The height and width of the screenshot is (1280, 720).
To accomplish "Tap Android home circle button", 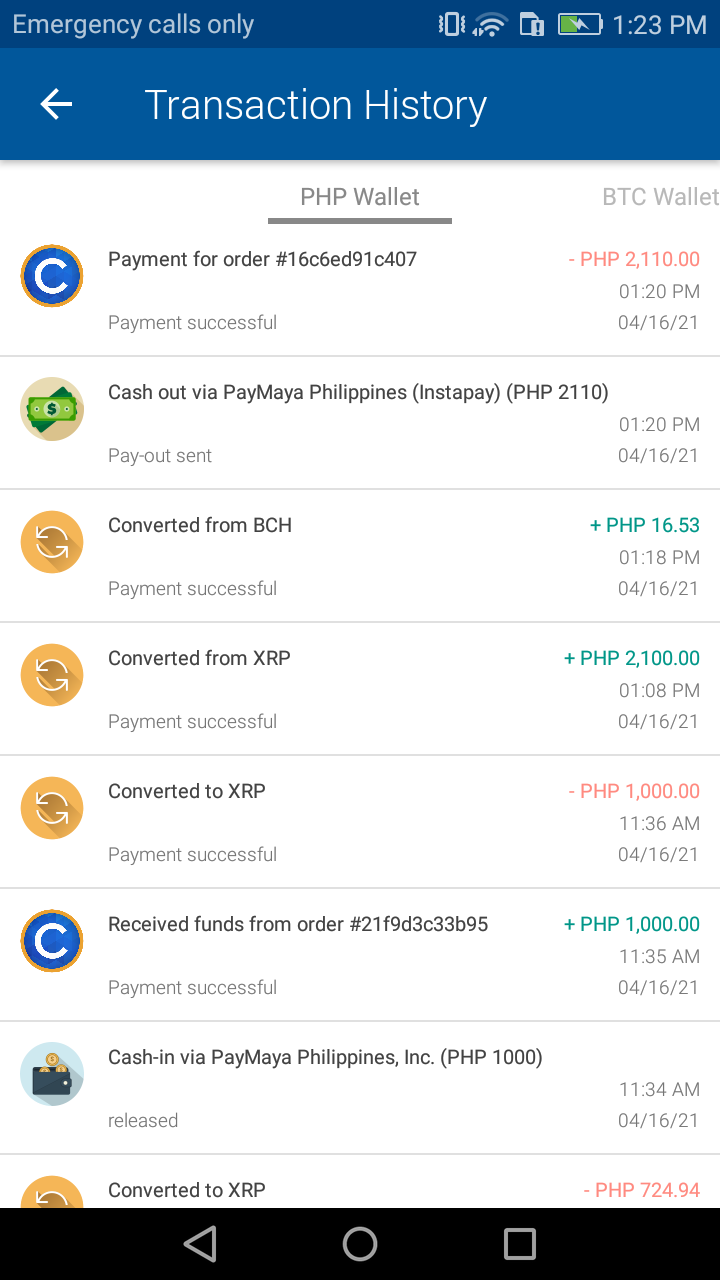I will coord(360,1244).
